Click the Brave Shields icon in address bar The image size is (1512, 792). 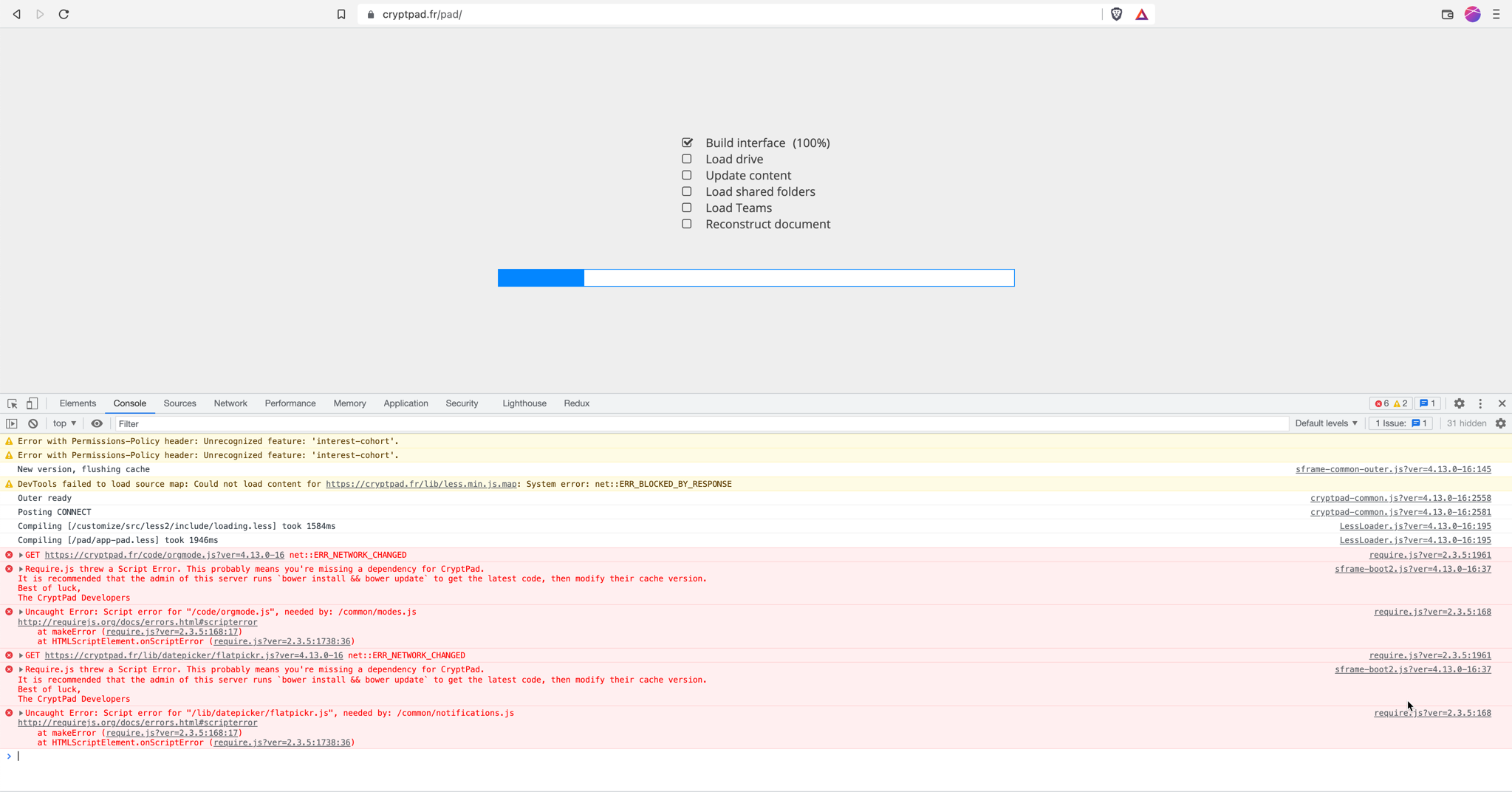1116,13
